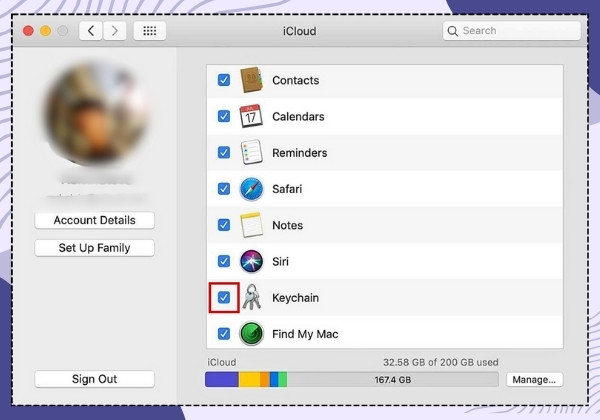The height and width of the screenshot is (420, 600).
Task: Go forward with the right chevron button
Action: (114, 31)
